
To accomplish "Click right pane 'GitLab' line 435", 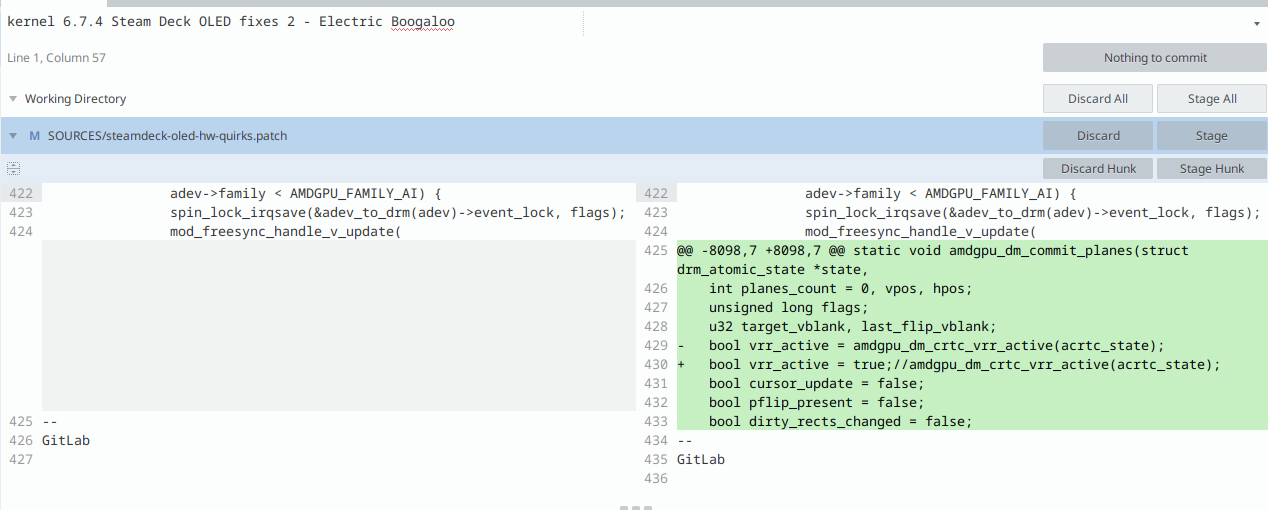I will pyautogui.click(x=701, y=459).
